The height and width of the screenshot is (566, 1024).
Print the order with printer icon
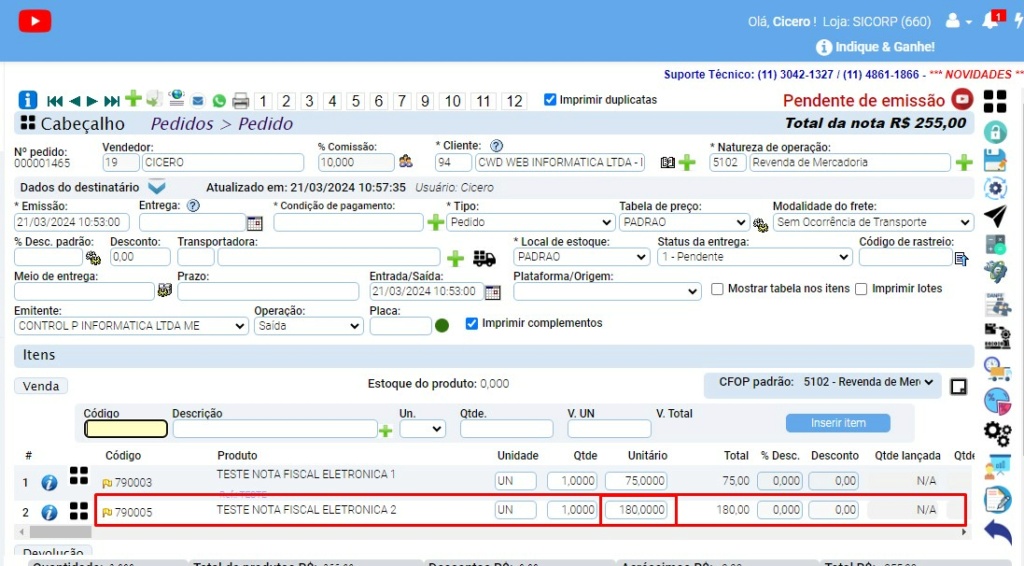coord(240,101)
